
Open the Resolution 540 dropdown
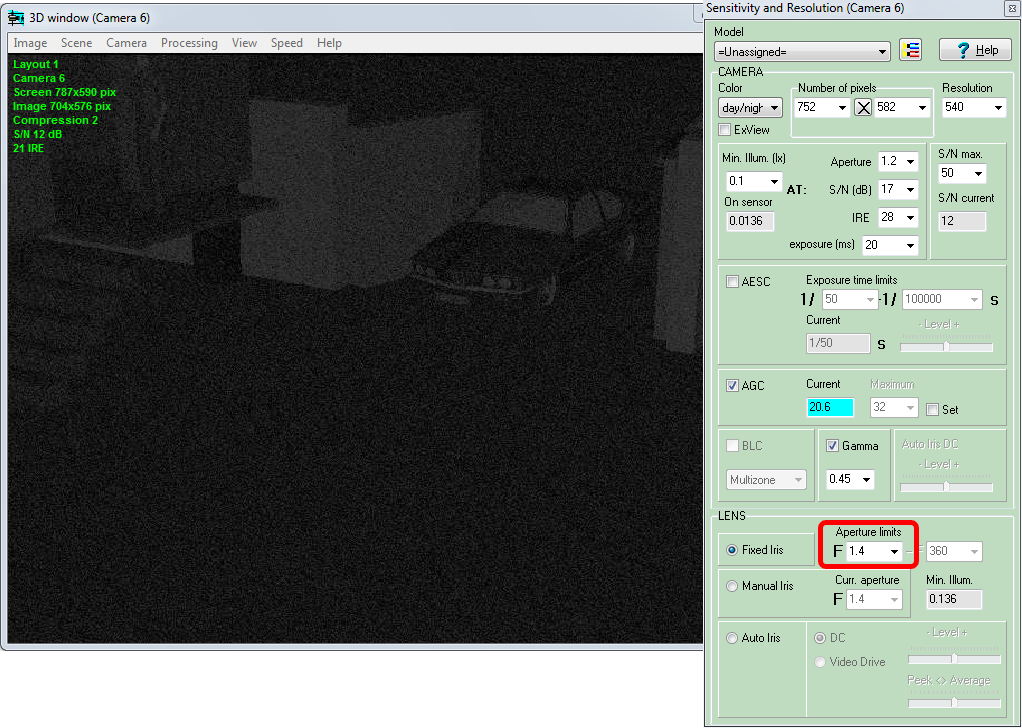coord(997,108)
